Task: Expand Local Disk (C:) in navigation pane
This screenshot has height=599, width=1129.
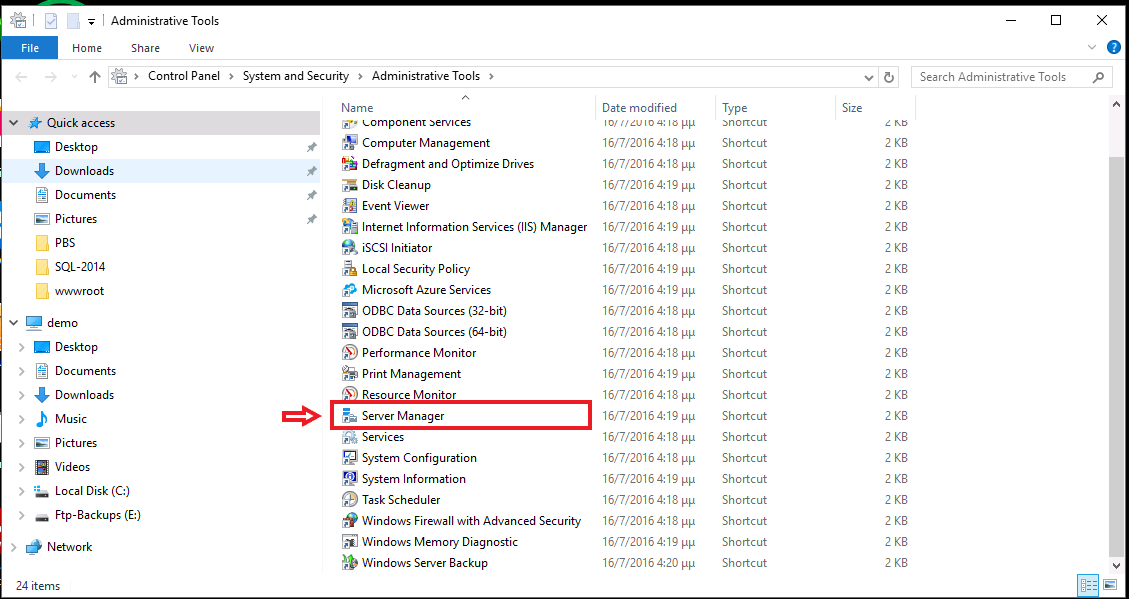Action: point(22,491)
